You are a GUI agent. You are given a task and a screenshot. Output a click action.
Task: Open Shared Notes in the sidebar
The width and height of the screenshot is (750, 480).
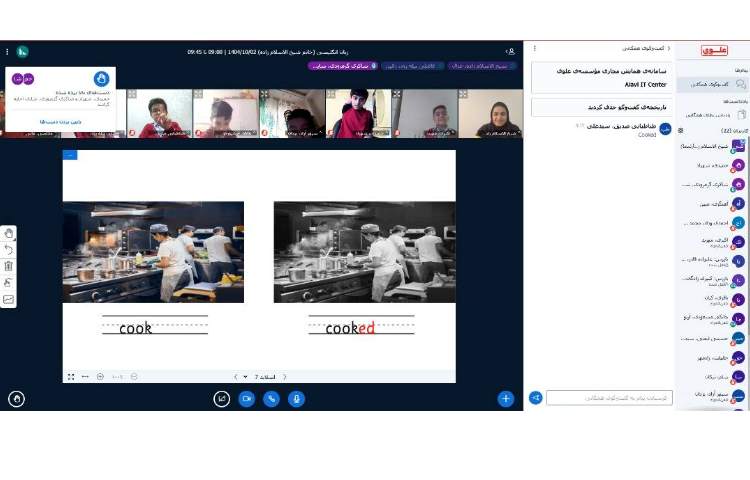(710, 115)
